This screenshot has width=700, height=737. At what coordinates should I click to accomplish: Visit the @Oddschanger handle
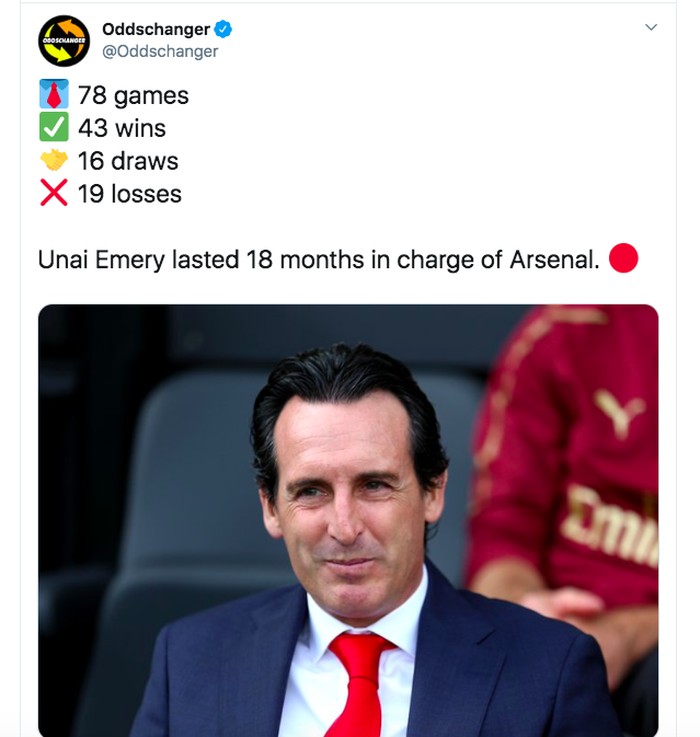[160, 52]
